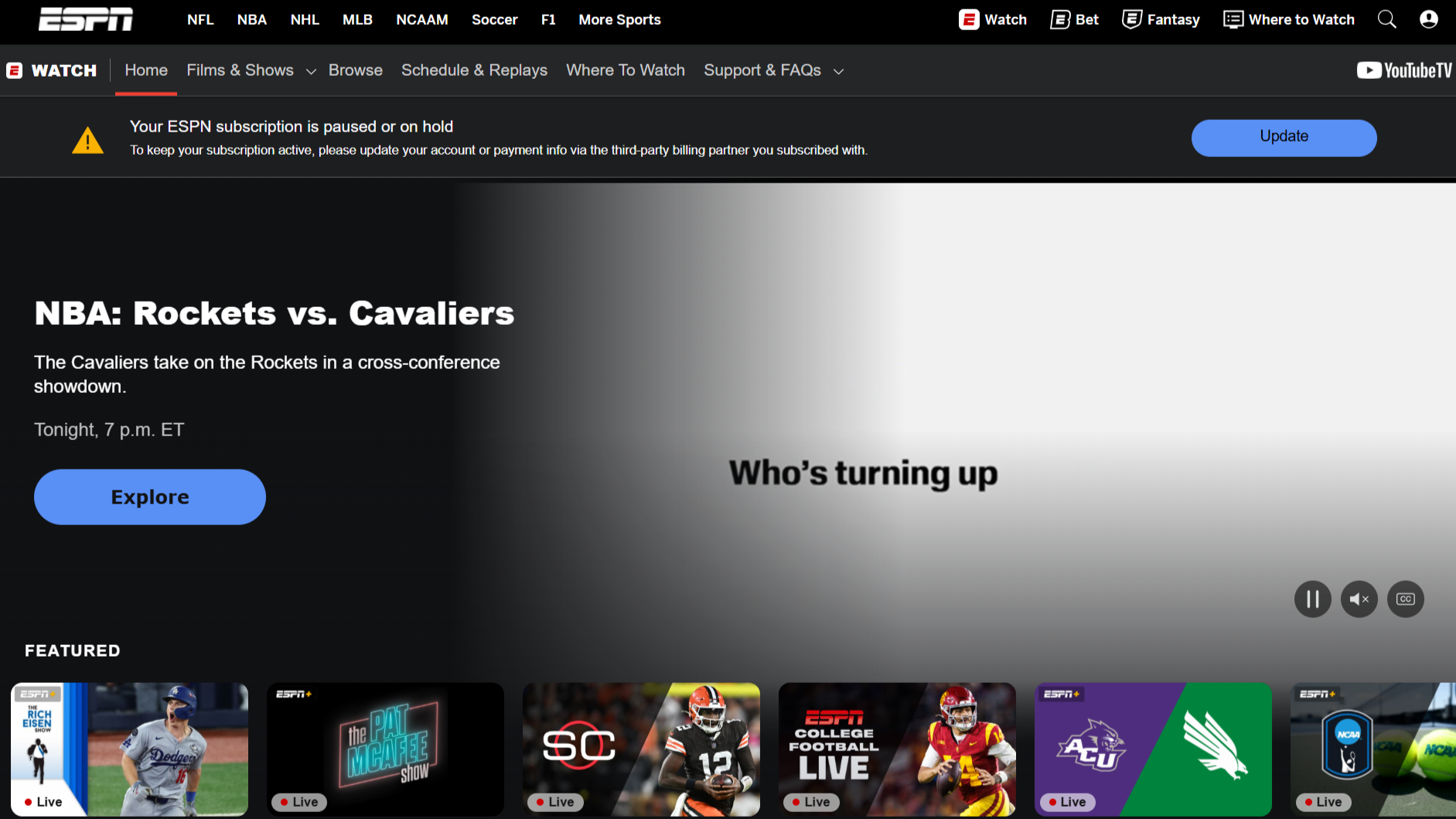Viewport: 1456px width, 819px height.
Task: Pause the hero video
Action: pos(1312,599)
